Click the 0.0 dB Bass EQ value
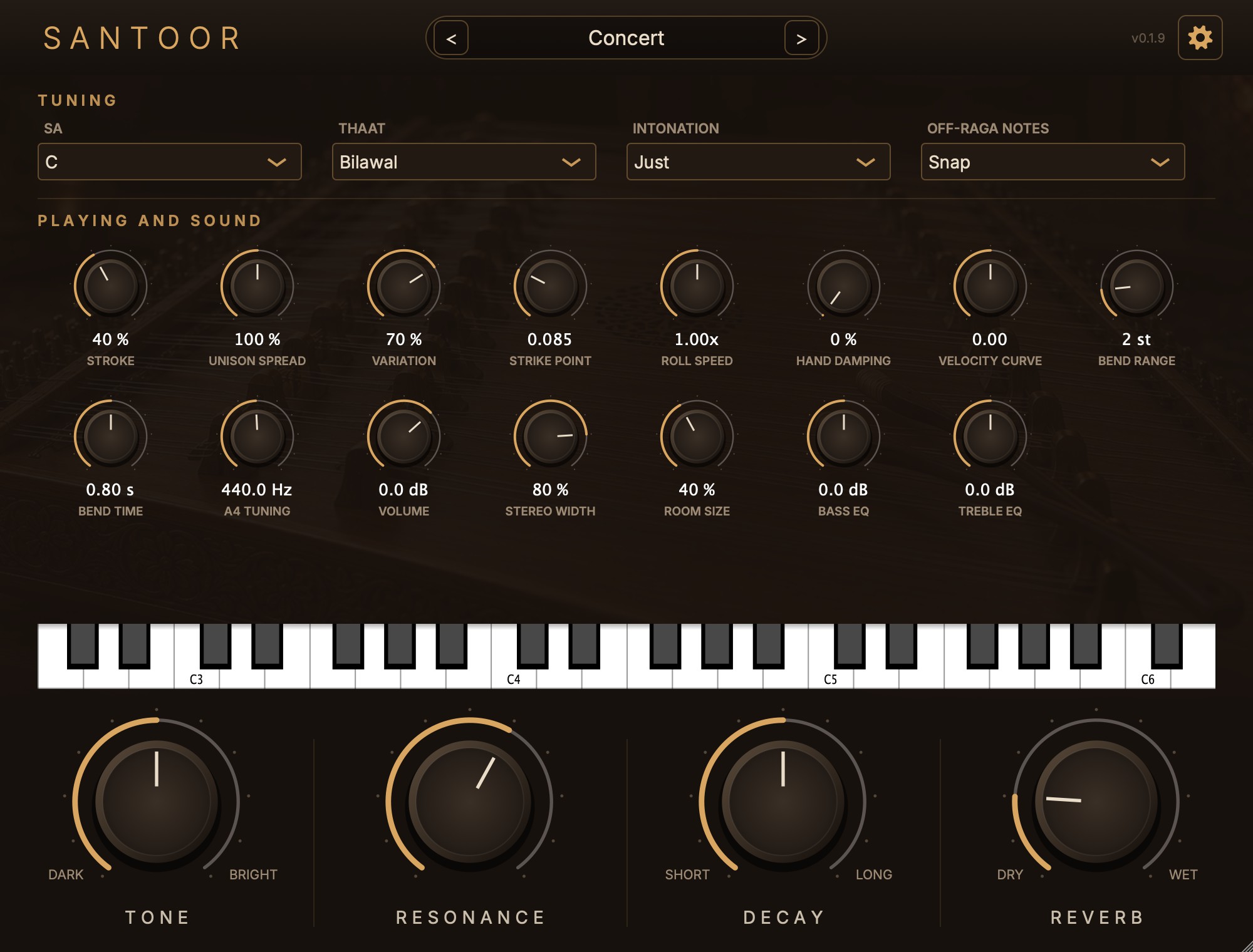 point(843,490)
